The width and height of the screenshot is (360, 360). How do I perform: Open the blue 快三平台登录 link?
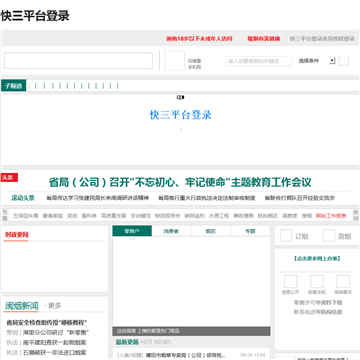[x=181, y=115]
